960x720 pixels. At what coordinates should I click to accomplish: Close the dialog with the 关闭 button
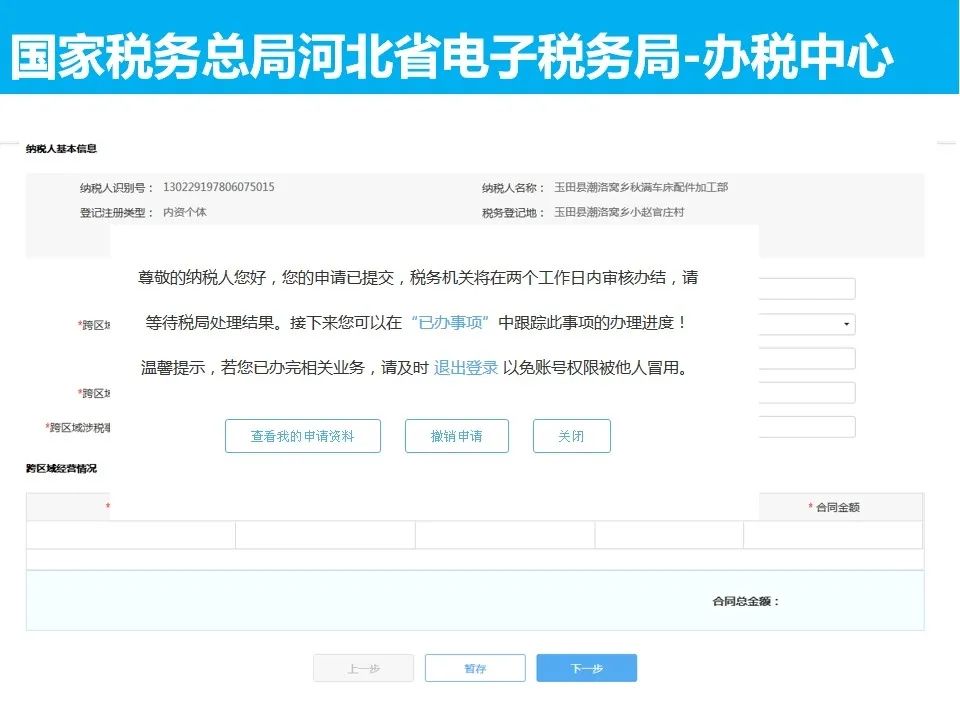click(x=572, y=436)
